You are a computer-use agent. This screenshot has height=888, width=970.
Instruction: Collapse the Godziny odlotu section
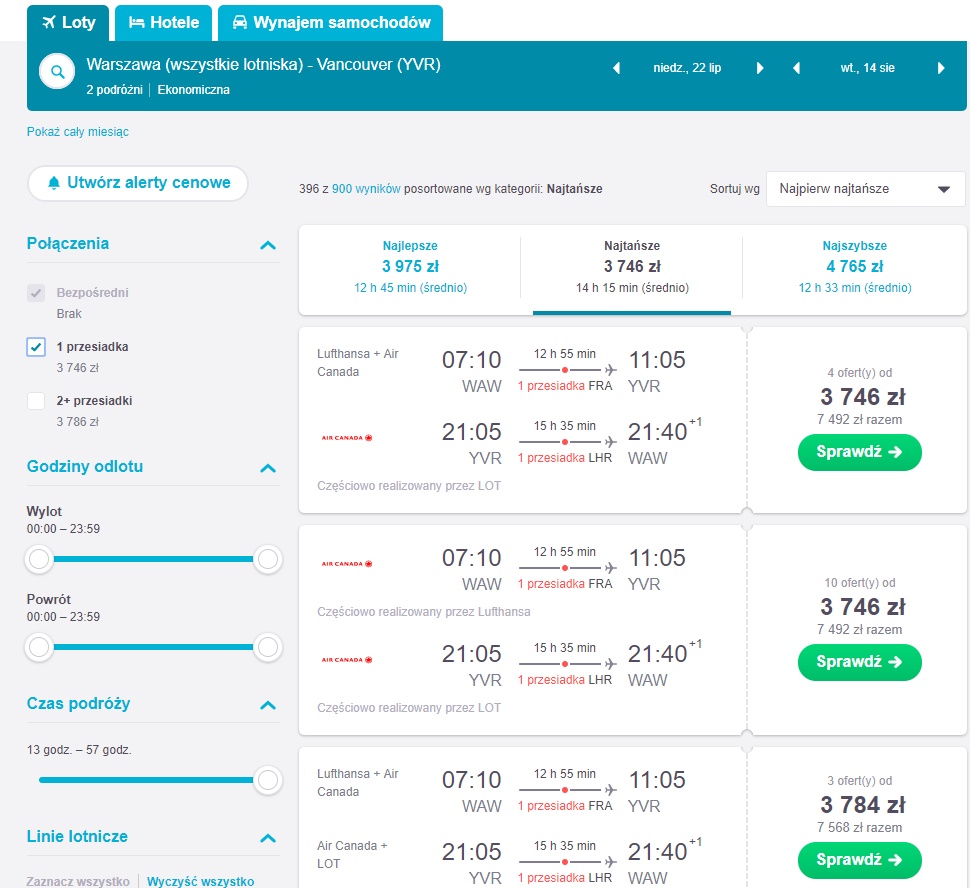point(268,468)
